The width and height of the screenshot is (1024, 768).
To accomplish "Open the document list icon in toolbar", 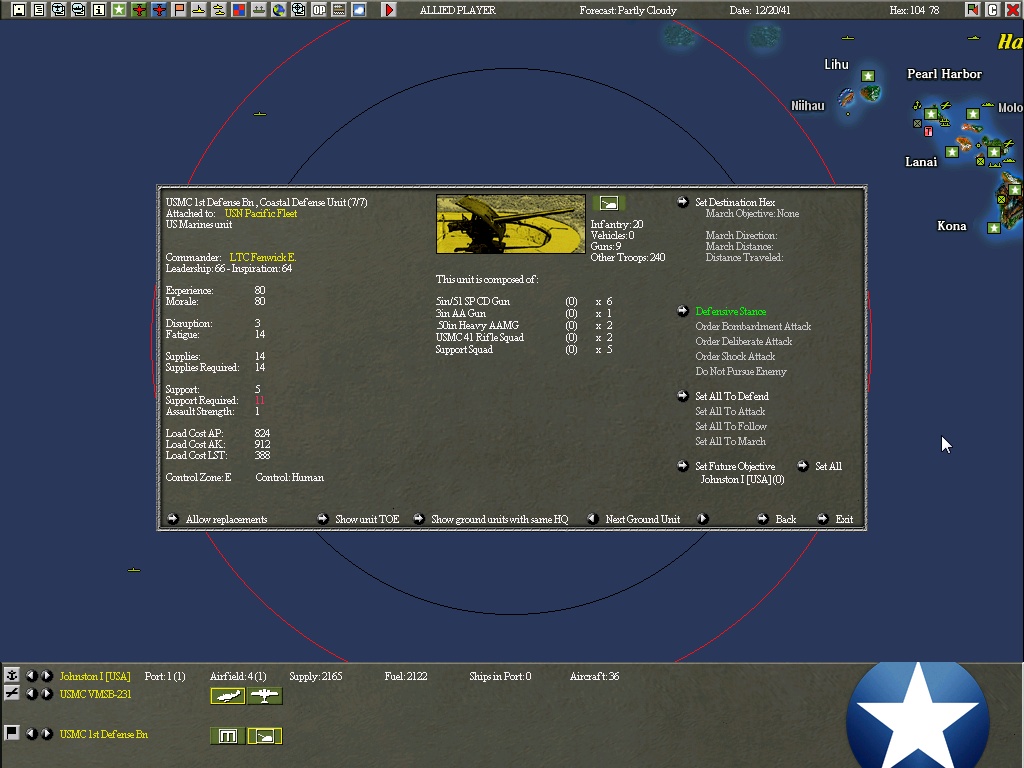I will (x=39, y=10).
